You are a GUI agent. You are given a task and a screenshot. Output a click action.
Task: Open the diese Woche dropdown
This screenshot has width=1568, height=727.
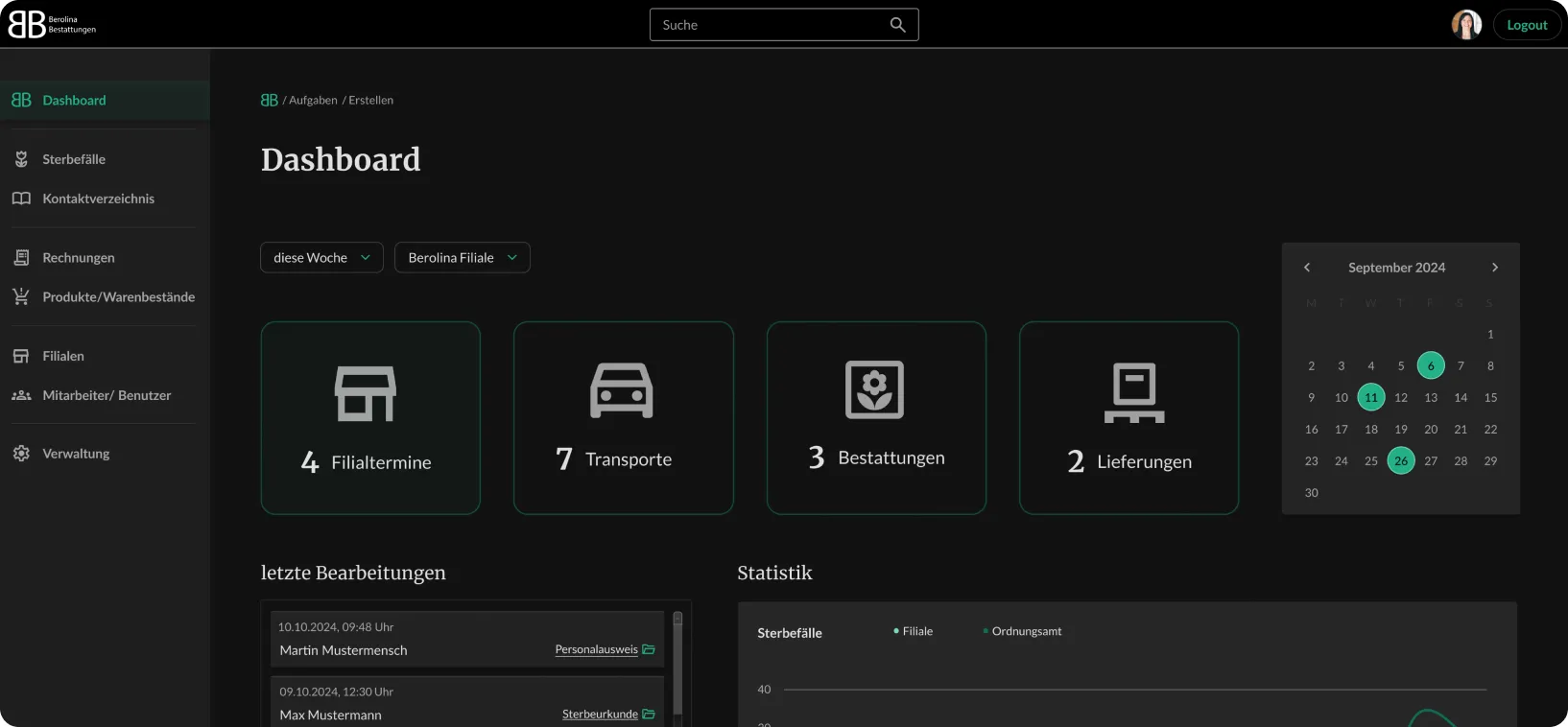point(321,257)
